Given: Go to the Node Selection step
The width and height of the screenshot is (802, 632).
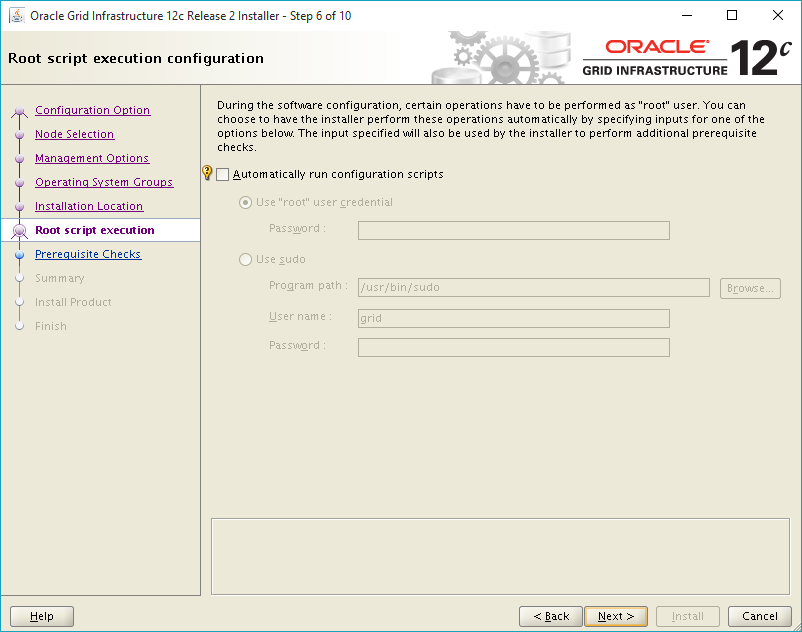Looking at the screenshot, I should click(x=75, y=134).
